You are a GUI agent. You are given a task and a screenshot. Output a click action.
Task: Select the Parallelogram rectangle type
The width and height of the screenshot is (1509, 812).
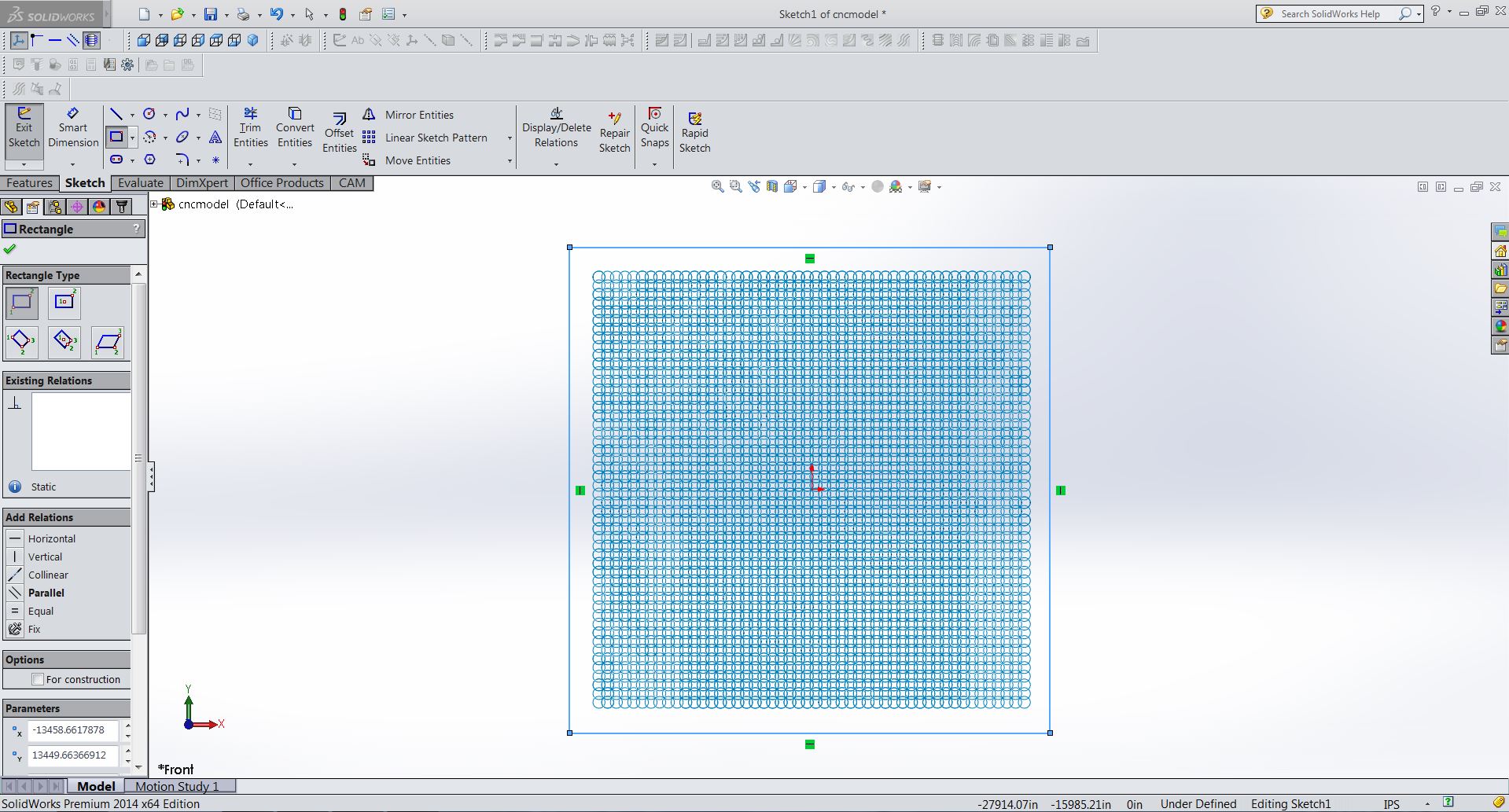(x=108, y=342)
